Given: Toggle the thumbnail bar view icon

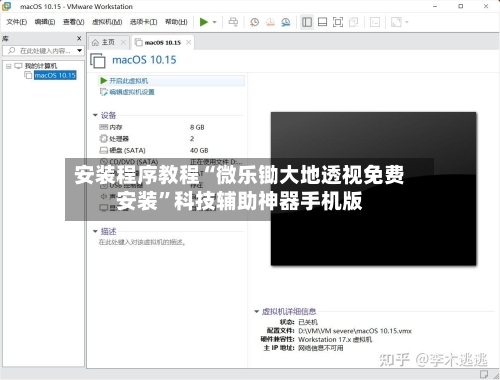Looking at the screenshot, I should [x=322, y=22].
